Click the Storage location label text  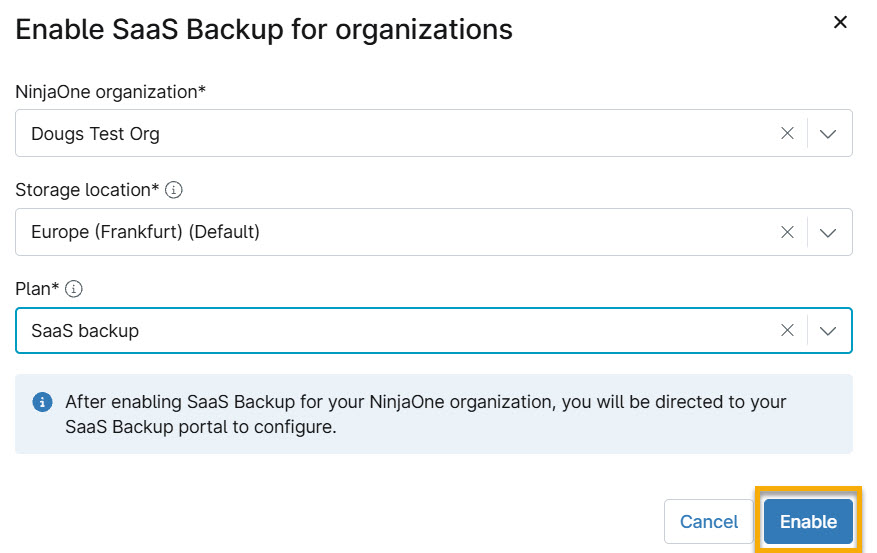87,190
